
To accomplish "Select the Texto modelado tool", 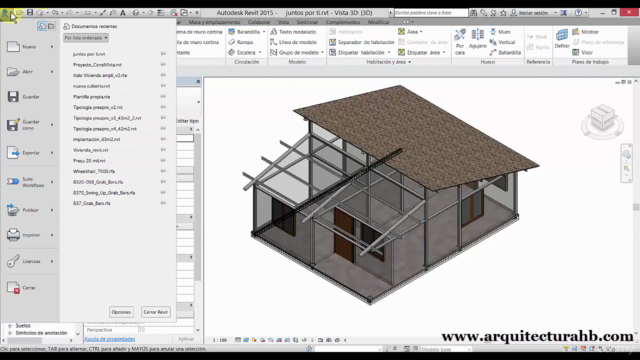I will [293, 31].
